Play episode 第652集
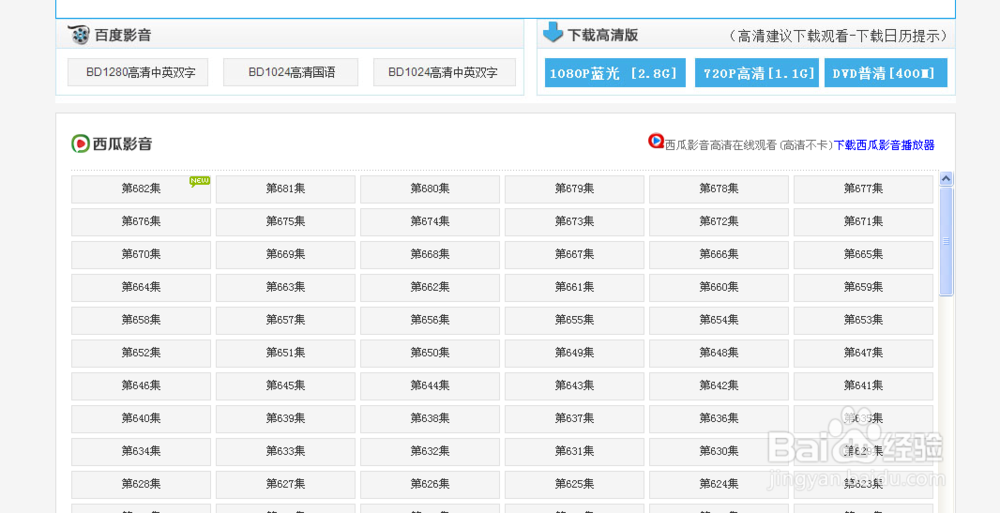This screenshot has width=1000, height=513. [x=141, y=353]
